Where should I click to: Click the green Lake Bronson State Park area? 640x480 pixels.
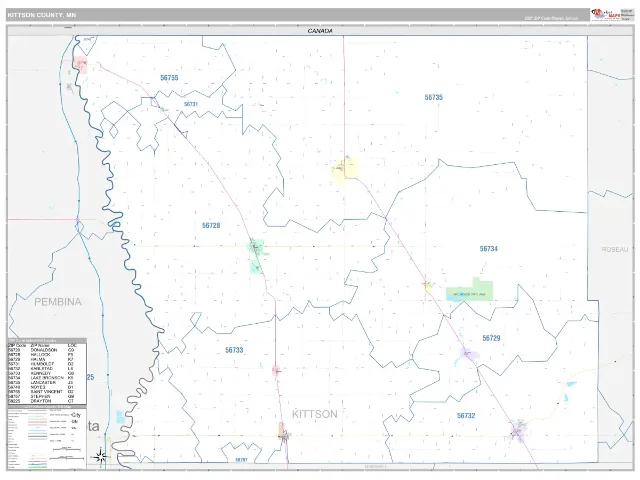point(470,291)
